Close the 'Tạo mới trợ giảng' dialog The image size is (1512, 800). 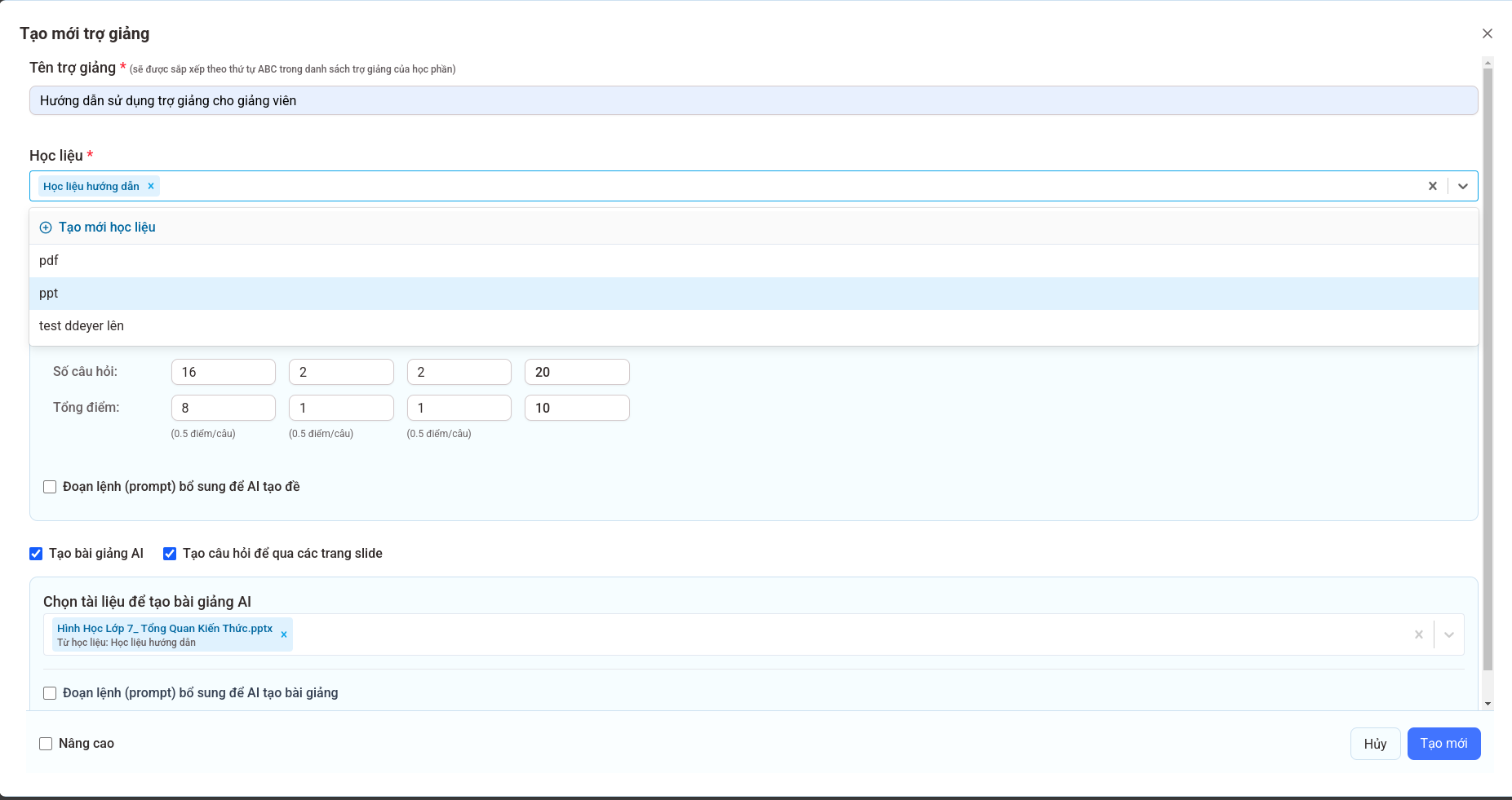(1487, 33)
